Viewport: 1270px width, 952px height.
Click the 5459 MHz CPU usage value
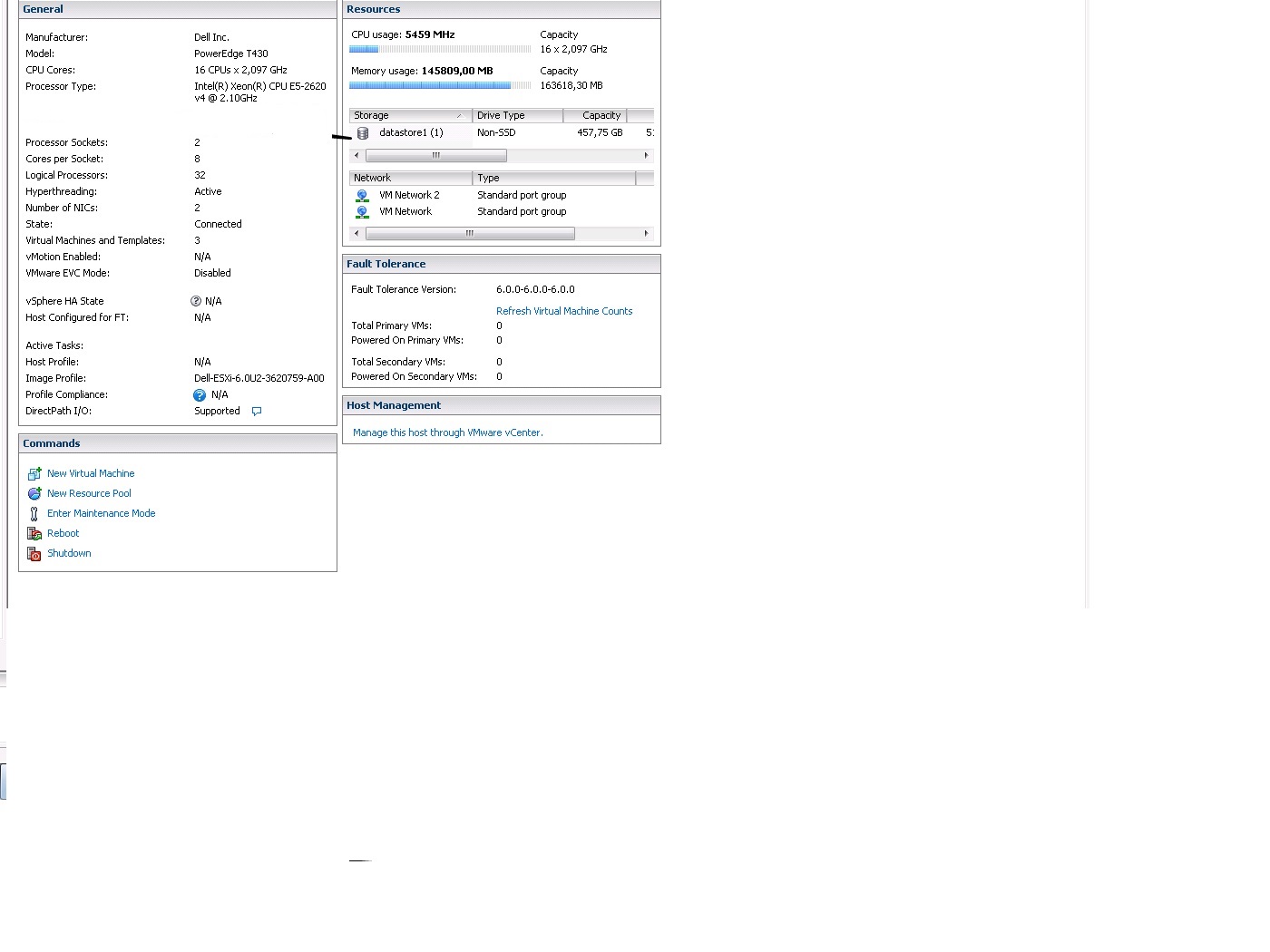pyautogui.click(x=430, y=34)
